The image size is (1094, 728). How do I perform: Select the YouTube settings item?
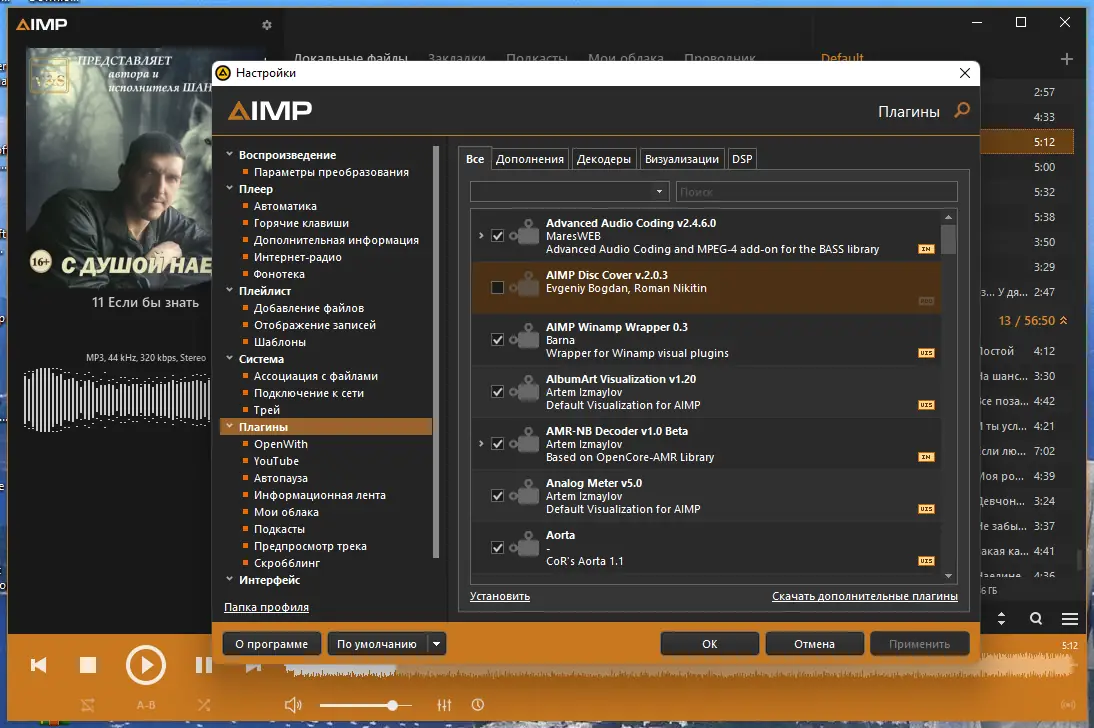(x=276, y=461)
